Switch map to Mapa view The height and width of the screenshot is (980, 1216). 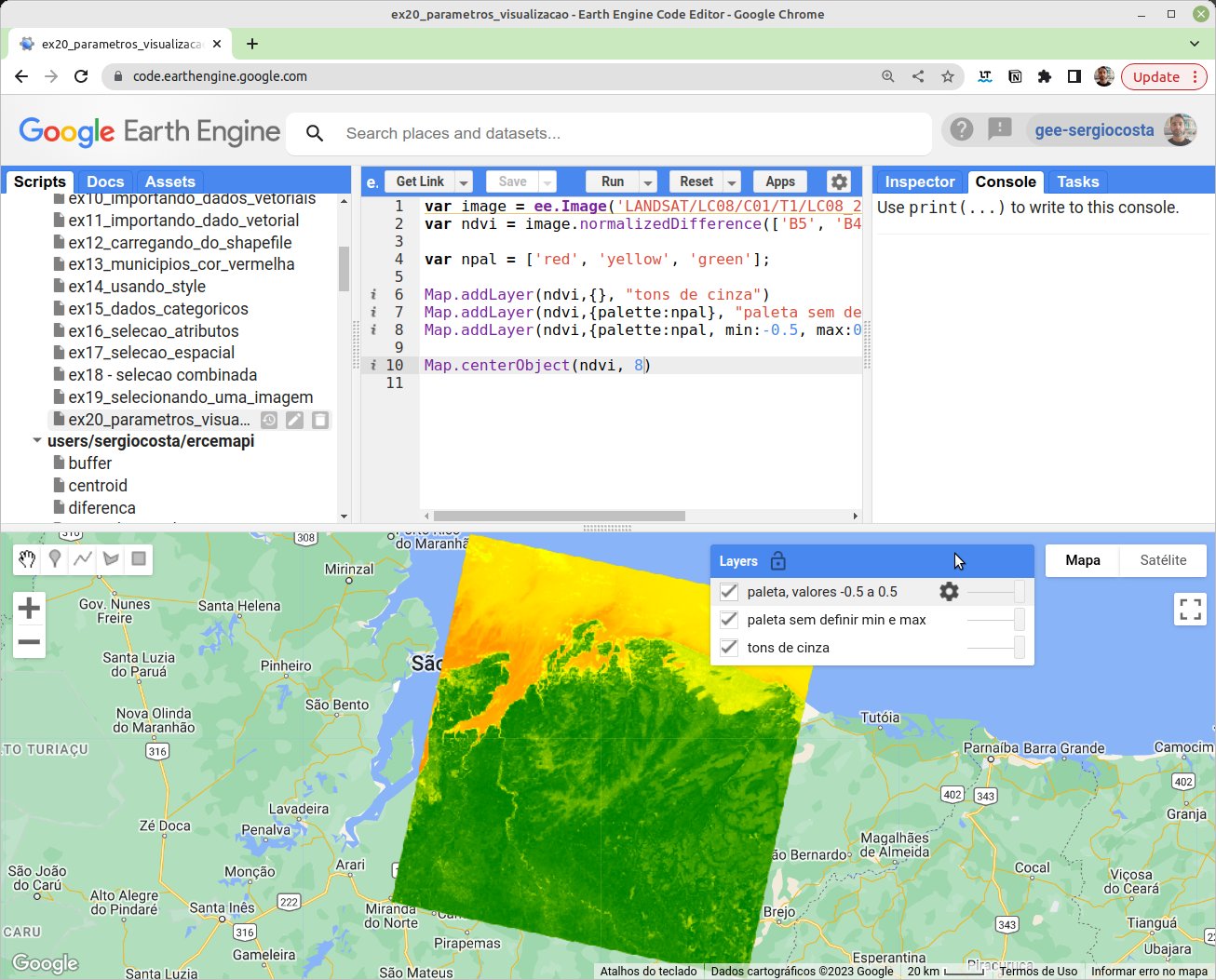click(1083, 560)
